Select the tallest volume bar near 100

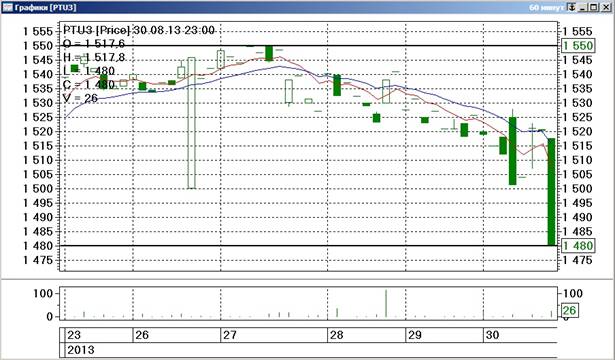click(x=386, y=303)
